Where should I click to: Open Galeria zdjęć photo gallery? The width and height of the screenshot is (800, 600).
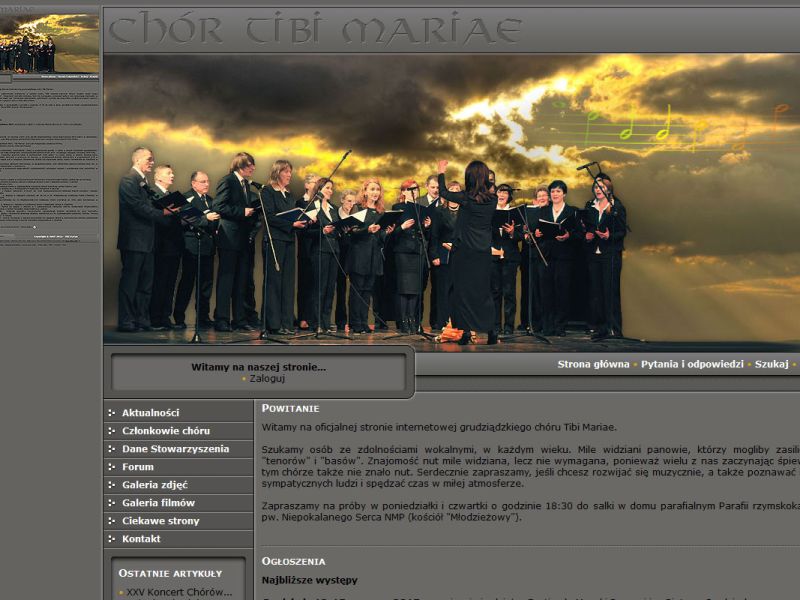click(153, 485)
